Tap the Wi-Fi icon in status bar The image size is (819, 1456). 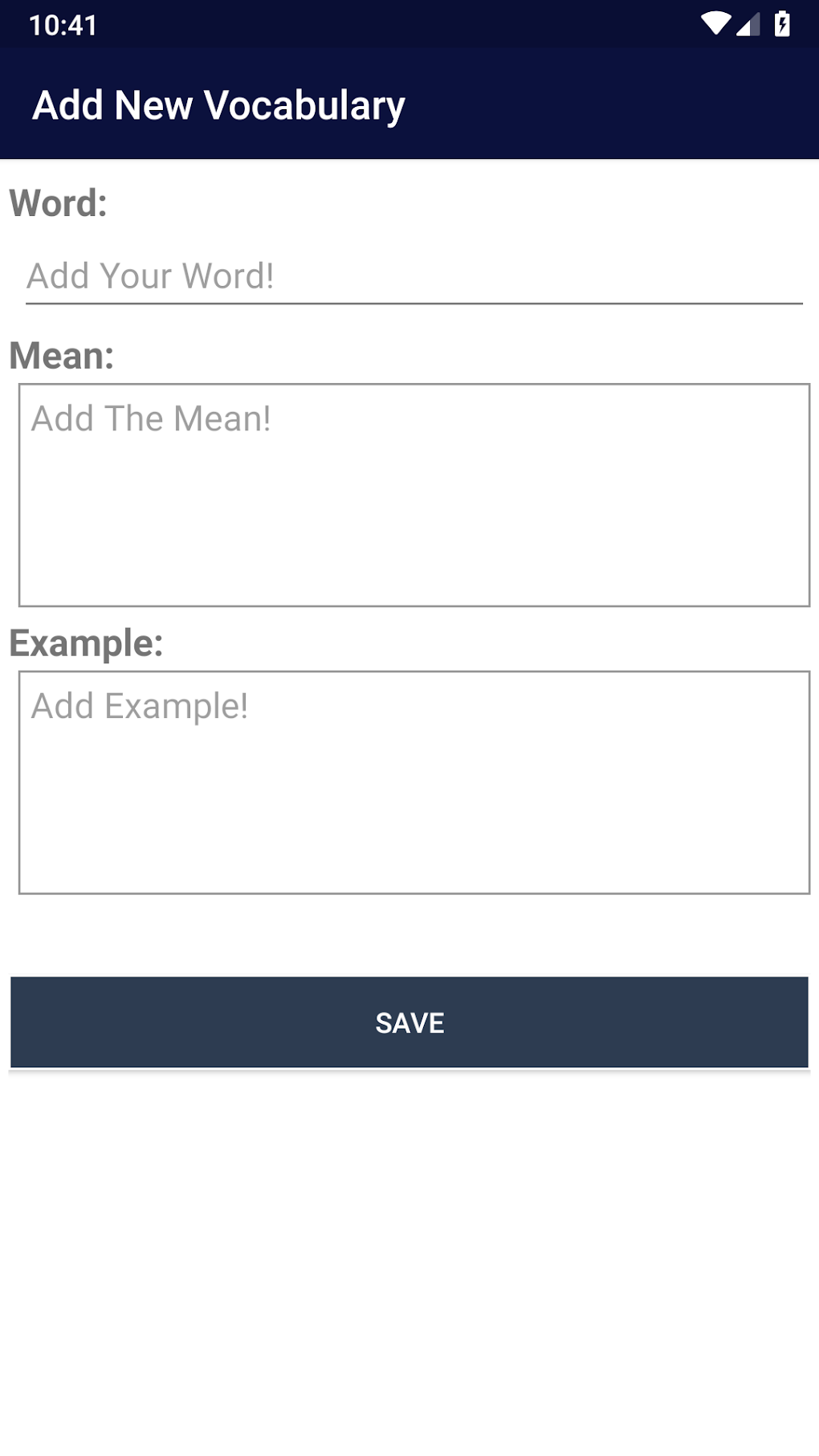tap(715, 24)
